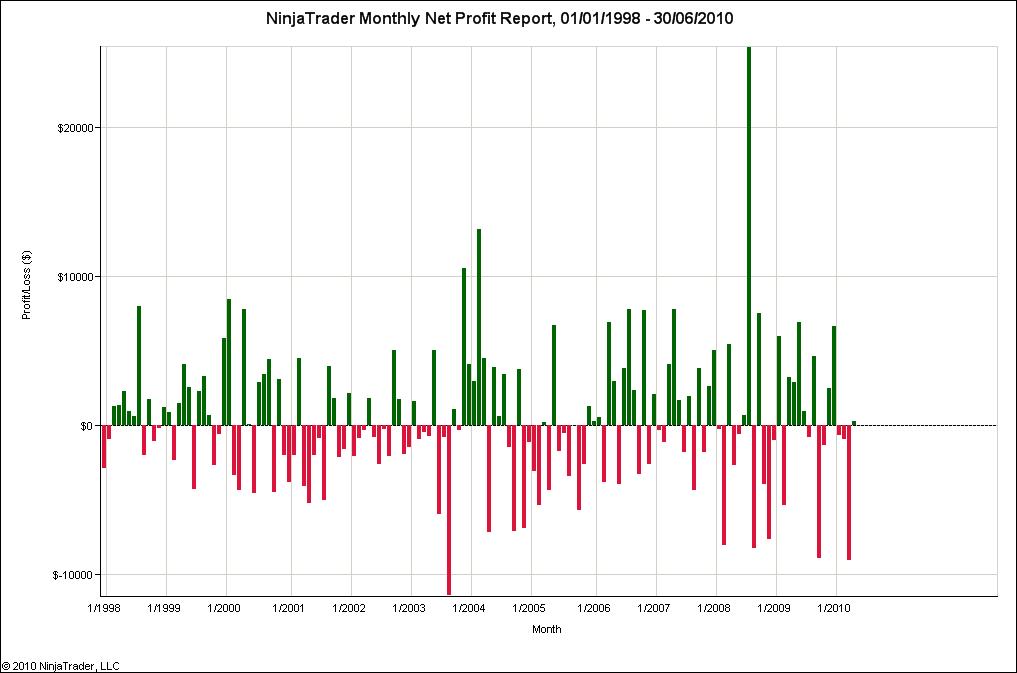Click the $10000 y-axis label

[x=75, y=277]
